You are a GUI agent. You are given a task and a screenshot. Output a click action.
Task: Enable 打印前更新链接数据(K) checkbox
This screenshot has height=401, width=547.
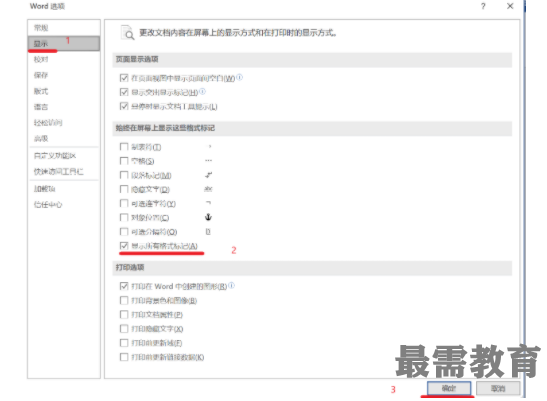pos(124,357)
